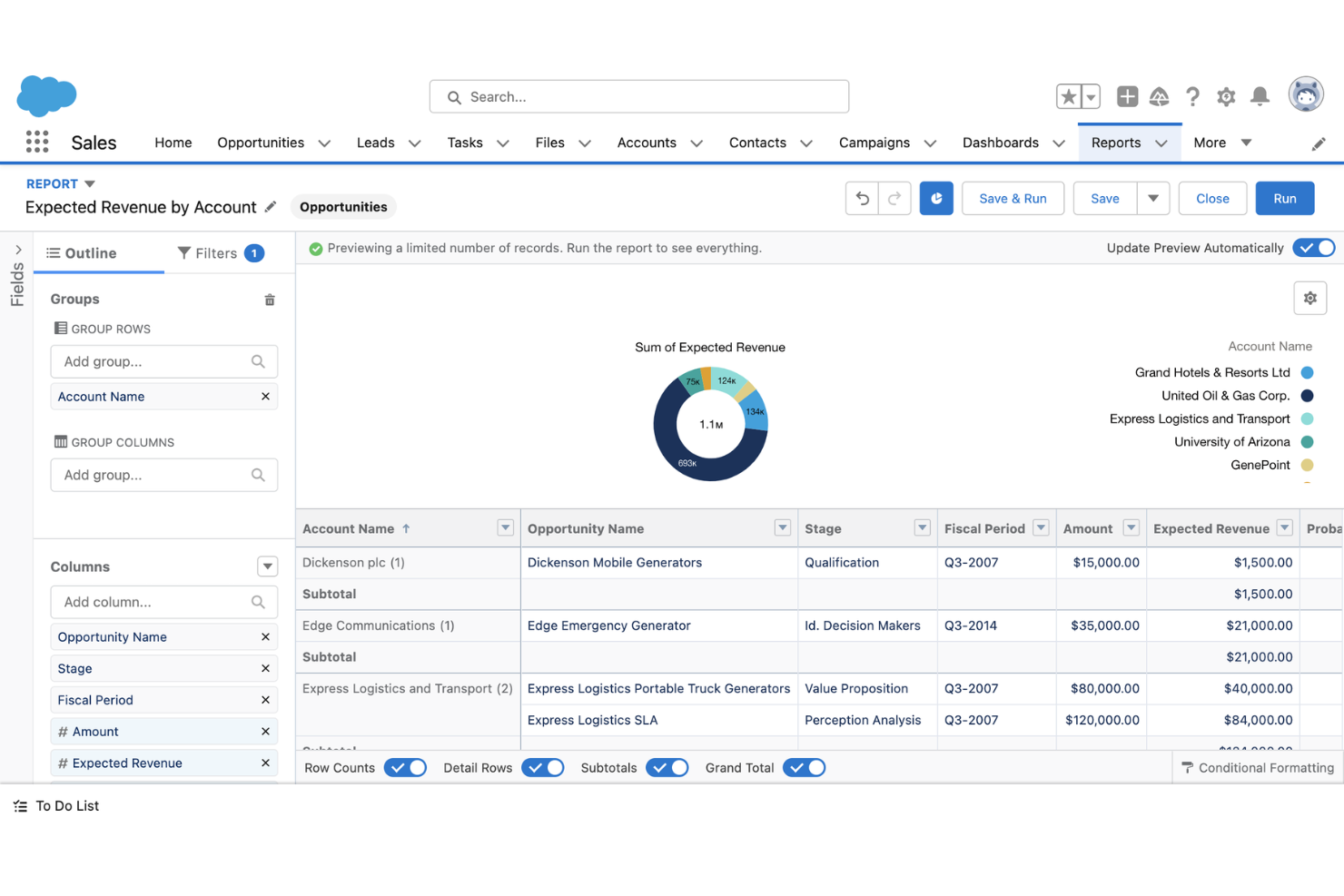
Task: Click the undo arrow in report builder
Action: [861, 198]
